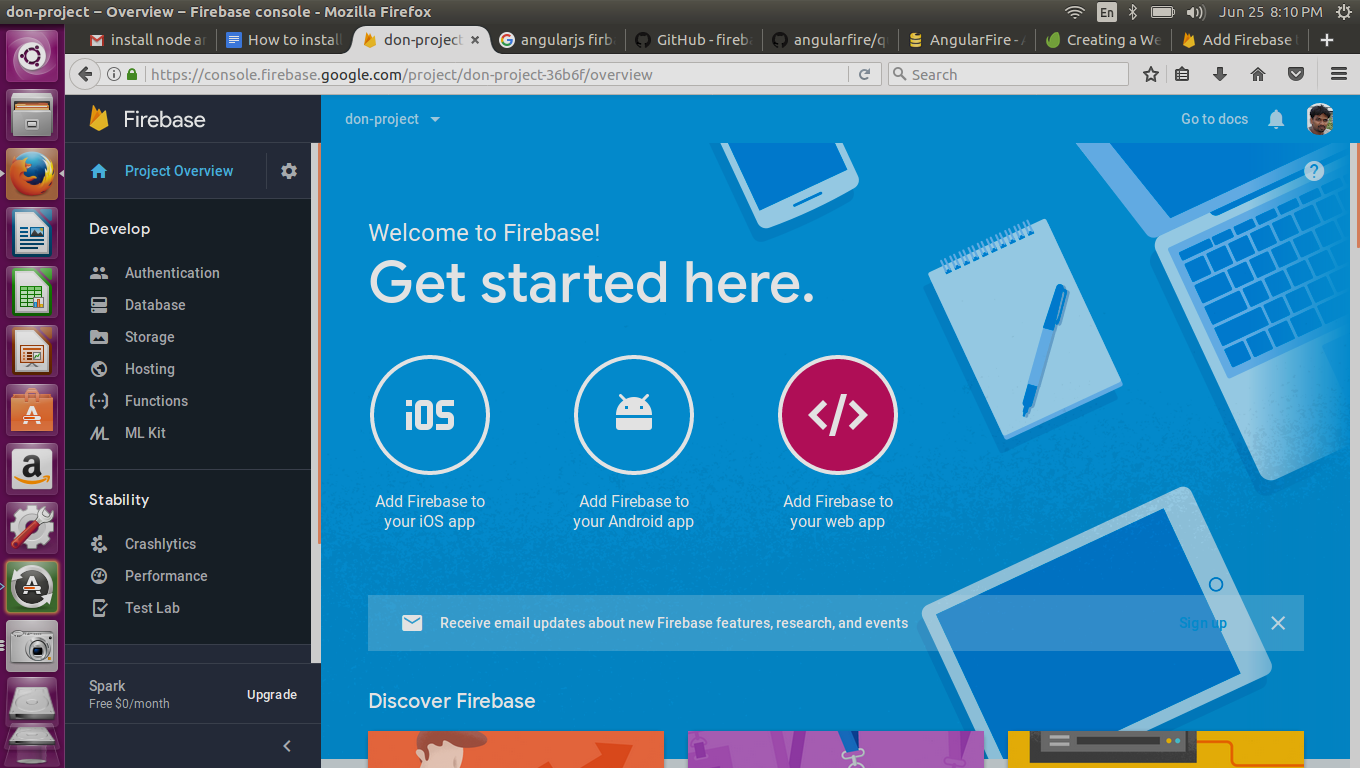Collapse the sidebar with chevron
The height and width of the screenshot is (768, 1360).
(287, 746)
